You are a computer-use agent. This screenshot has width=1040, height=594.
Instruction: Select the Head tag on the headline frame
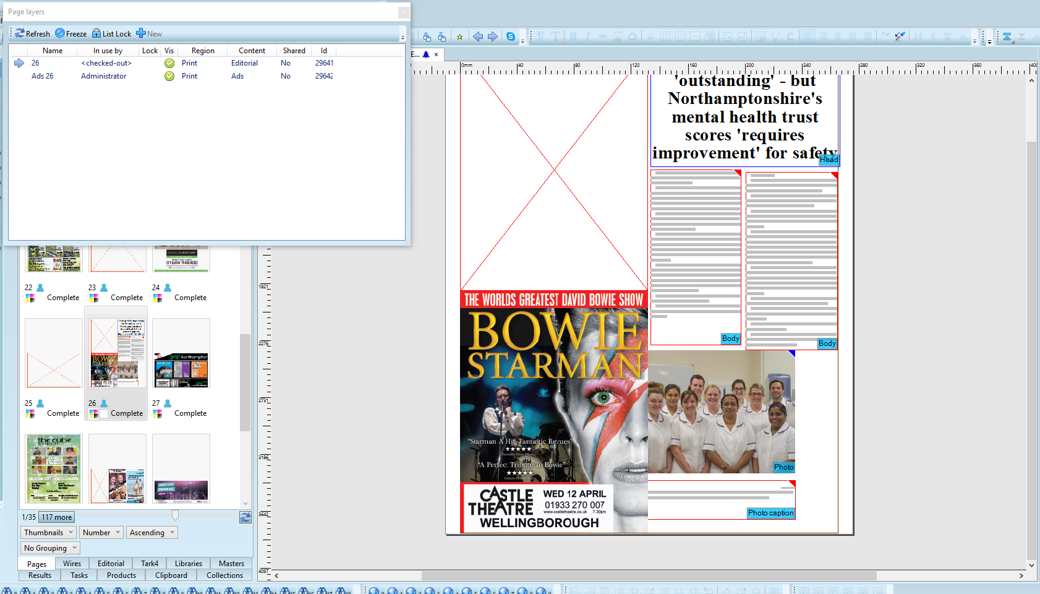point(829,159)
